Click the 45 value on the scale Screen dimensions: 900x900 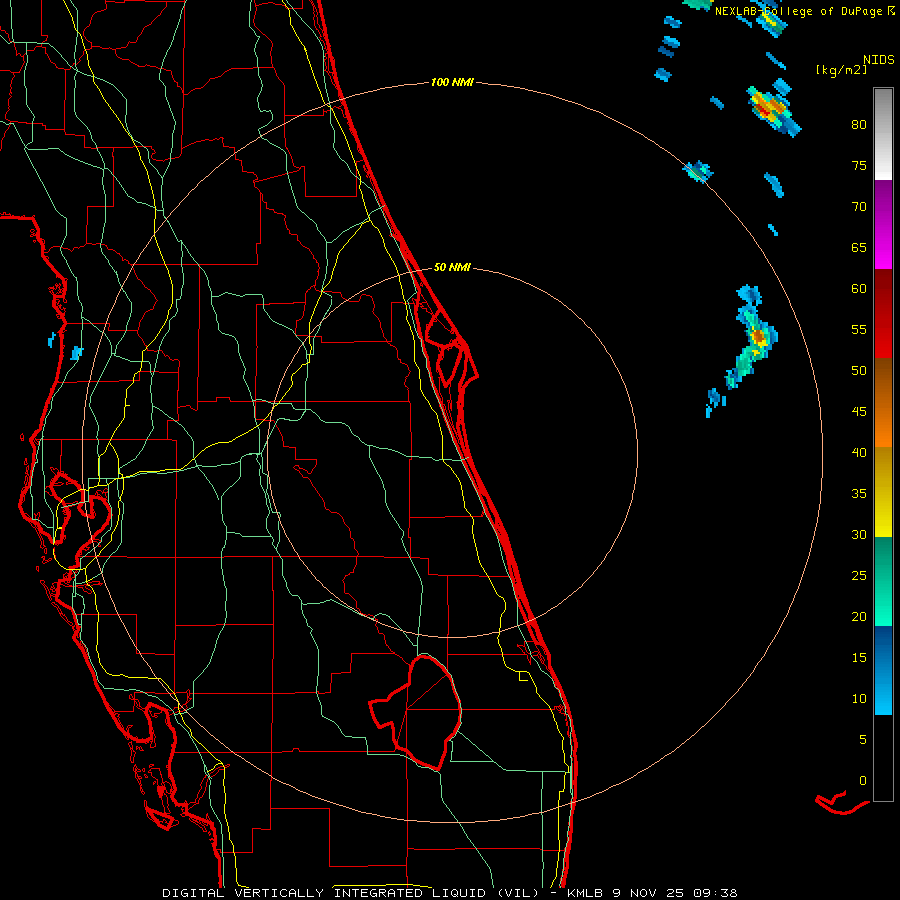click(859, 412)
